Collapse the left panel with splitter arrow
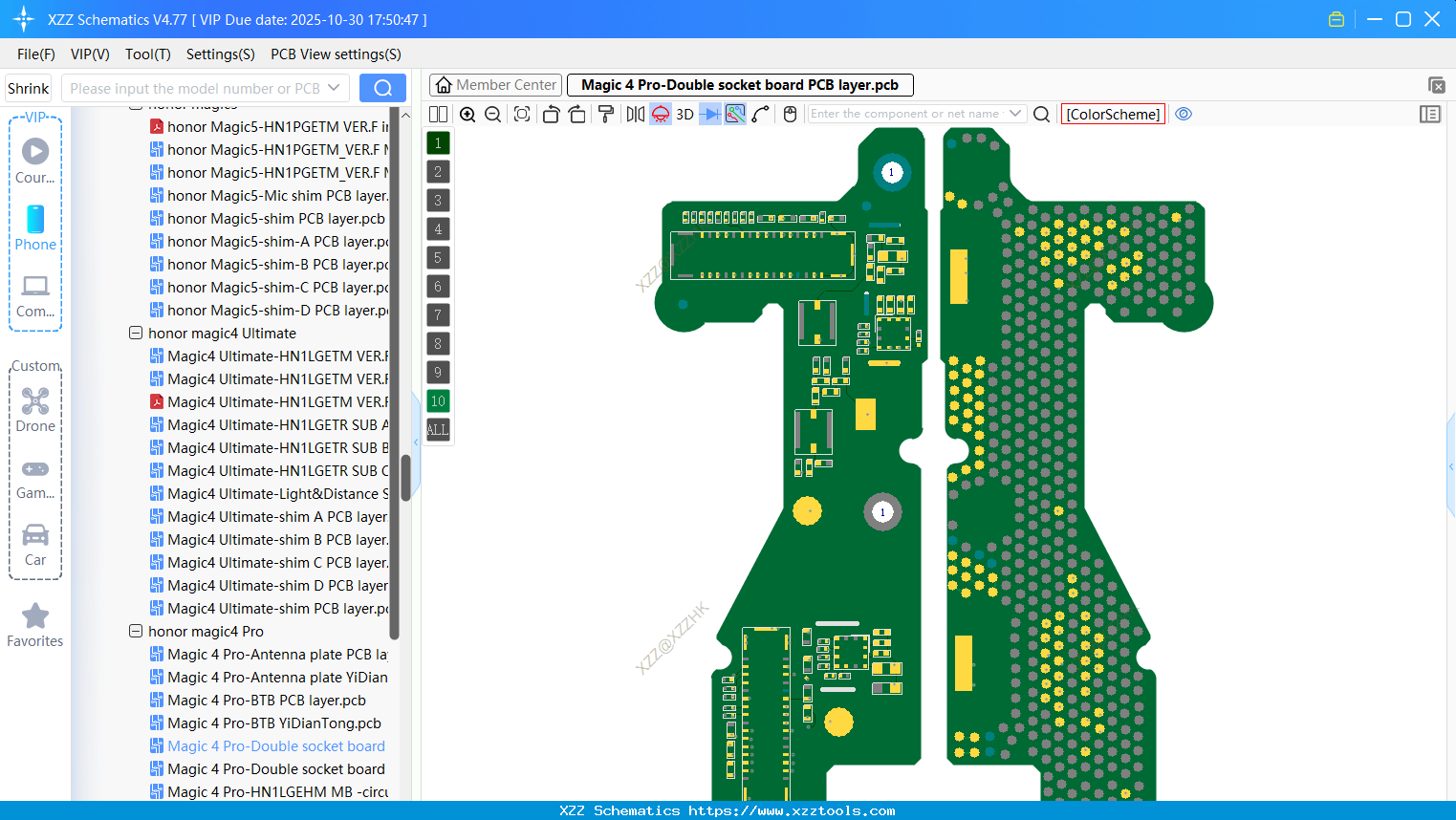This screenshot has height=820, width=1456. (x=416, y=442)
